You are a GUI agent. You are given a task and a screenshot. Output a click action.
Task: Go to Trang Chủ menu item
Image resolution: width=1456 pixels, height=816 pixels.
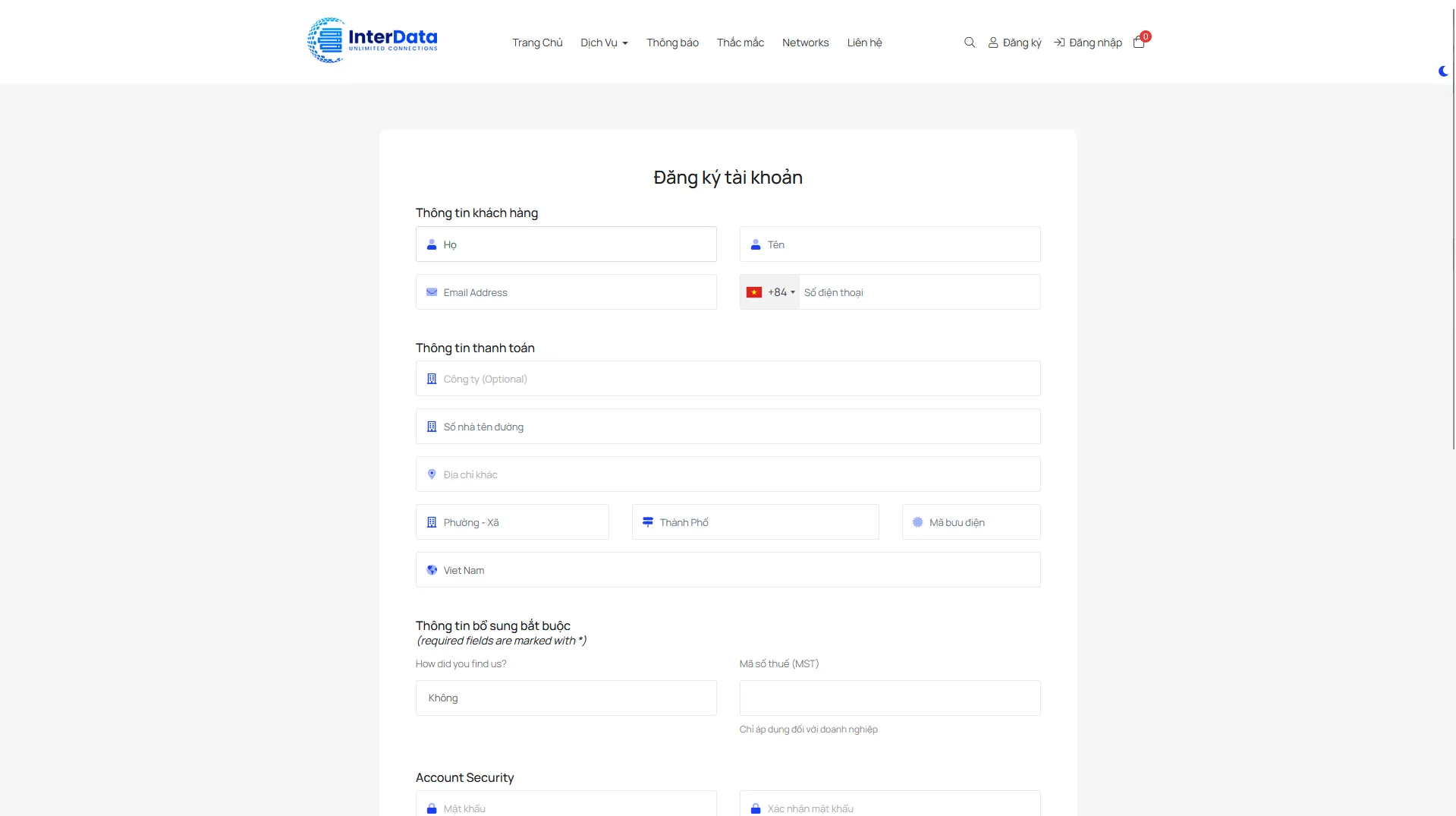tap(537, 43)
